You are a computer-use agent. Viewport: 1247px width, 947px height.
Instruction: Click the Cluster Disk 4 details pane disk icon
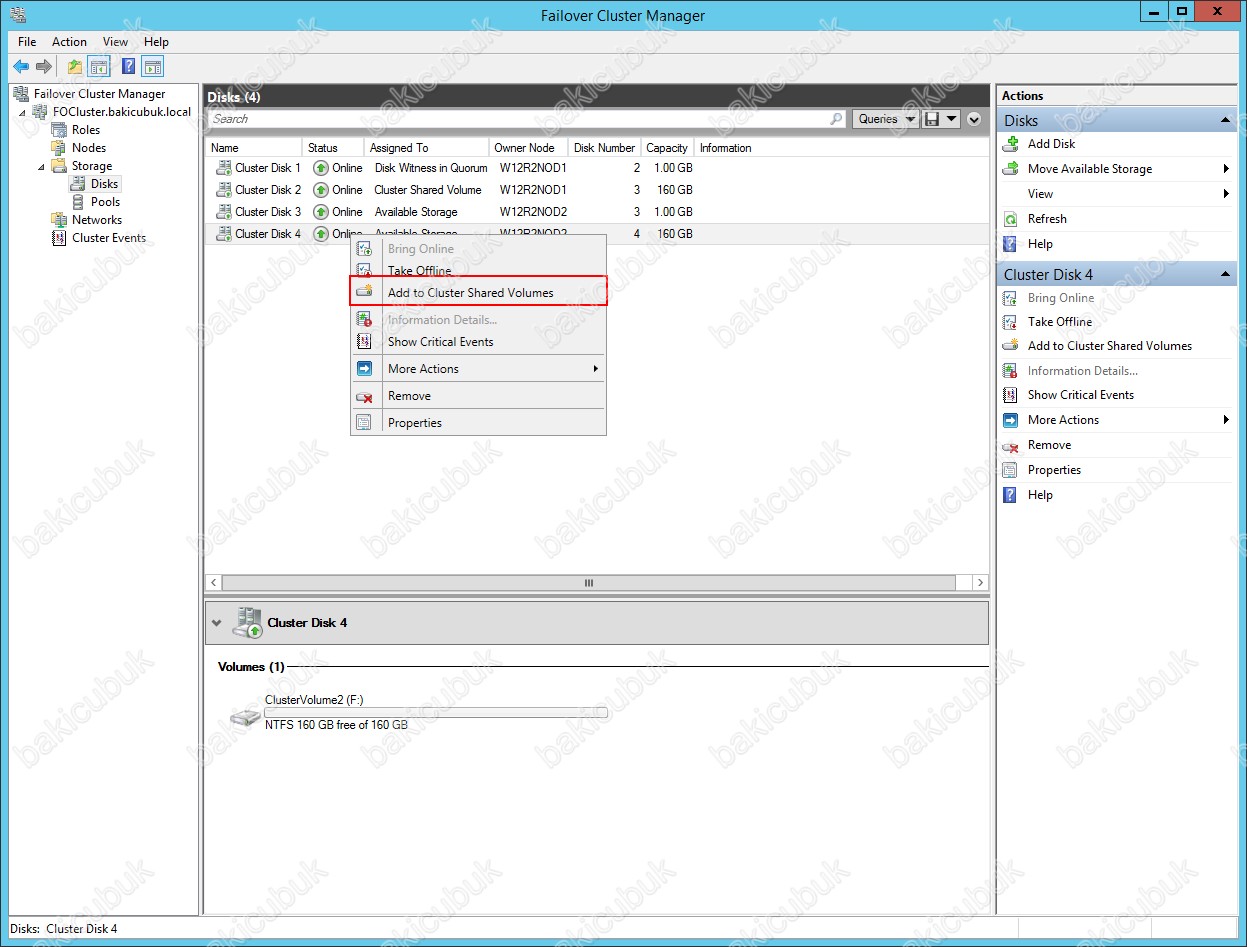tap(247, 622)
